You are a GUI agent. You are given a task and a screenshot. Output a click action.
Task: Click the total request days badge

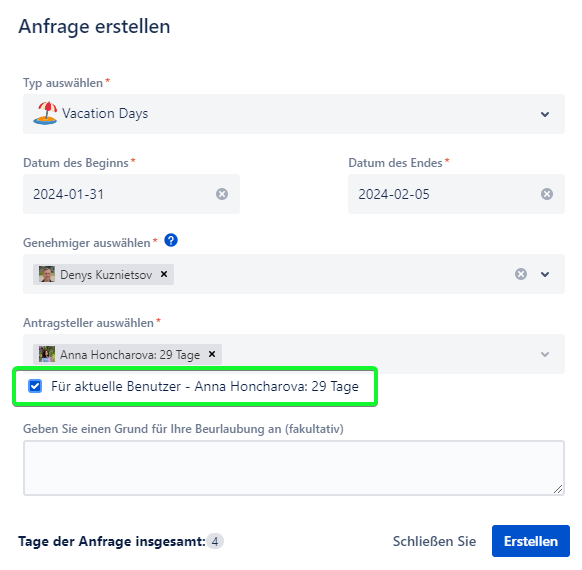tap(215, 541)
